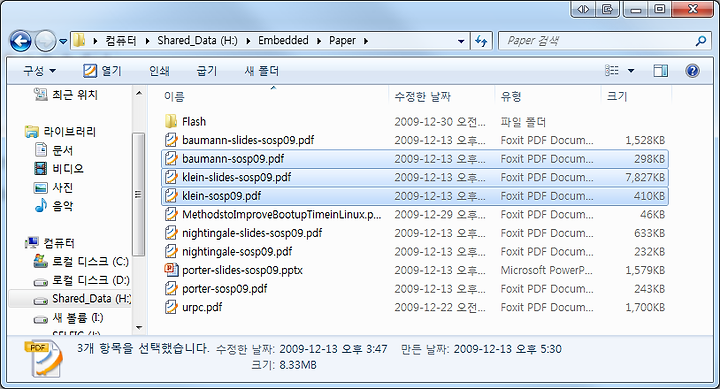
Task: Focus the Paper 검색 search box
Action: pyautogui.click(x=597, y=41)
